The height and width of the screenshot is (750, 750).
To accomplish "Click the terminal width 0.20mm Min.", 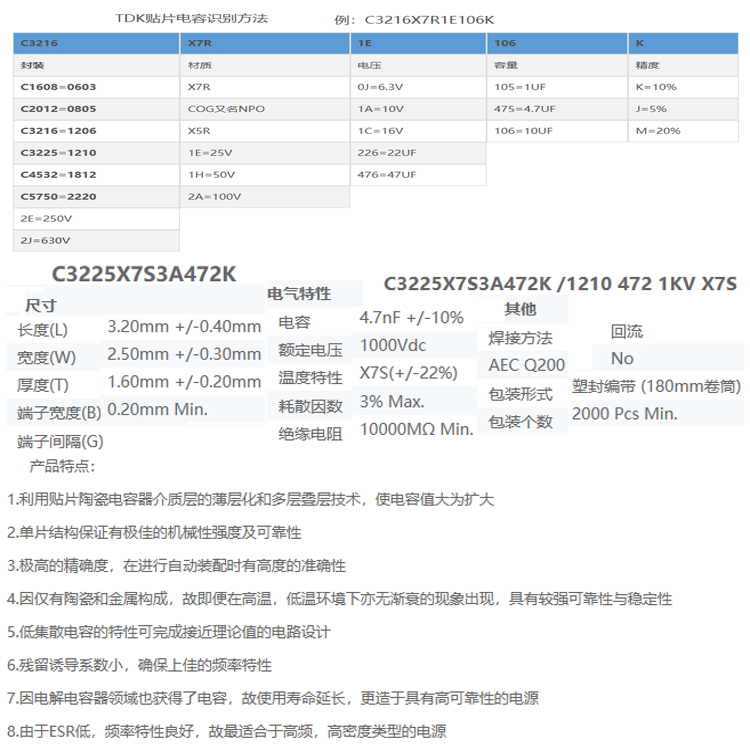I will [x=157, y=409].
